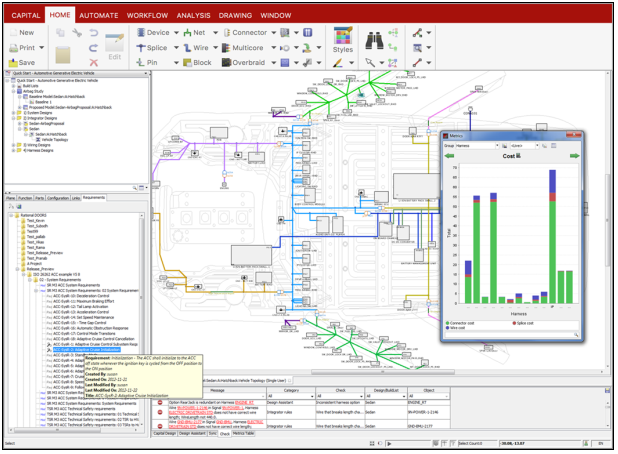The image size is (618, 454).
Task: Open the Connector dropdown arrow
Action: pyautogui.click(x=274, y=33)
